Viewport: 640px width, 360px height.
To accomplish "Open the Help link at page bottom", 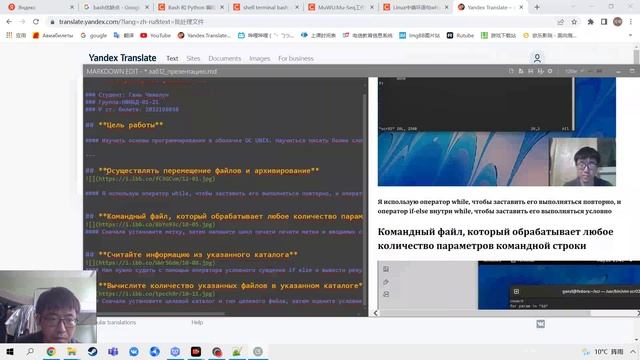I will click(197, 322).
